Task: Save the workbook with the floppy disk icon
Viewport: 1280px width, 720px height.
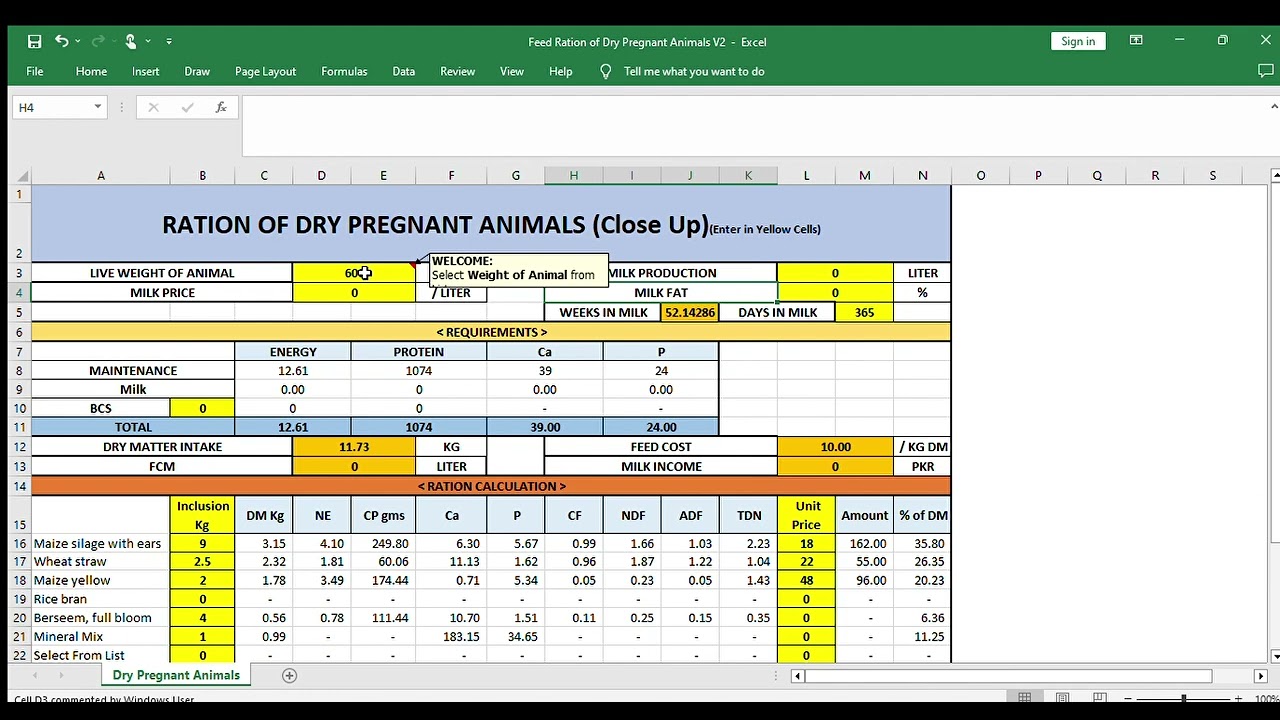Action: 34,41
